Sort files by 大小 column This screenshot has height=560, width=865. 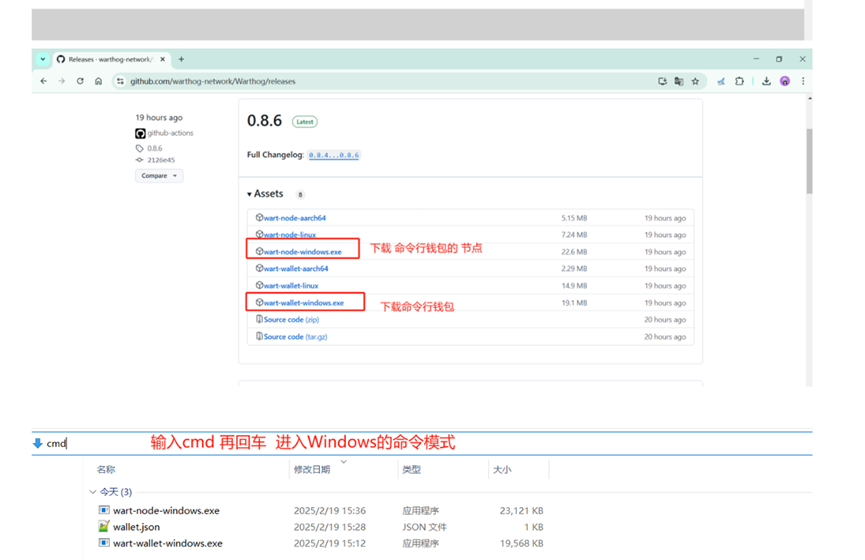click(x=502, y=470)
